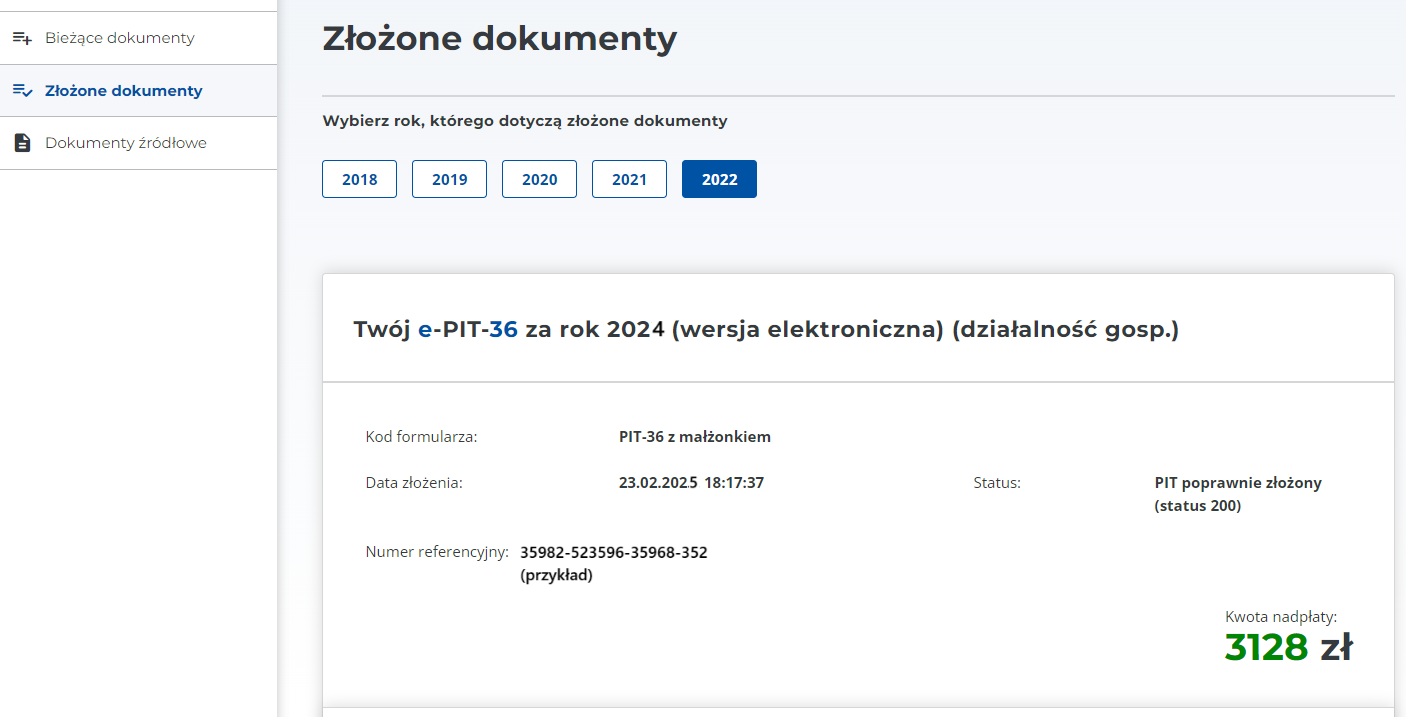Open the Twój e-PIT-36 declaration
1406x717 pixels.
tap(766, 327)
